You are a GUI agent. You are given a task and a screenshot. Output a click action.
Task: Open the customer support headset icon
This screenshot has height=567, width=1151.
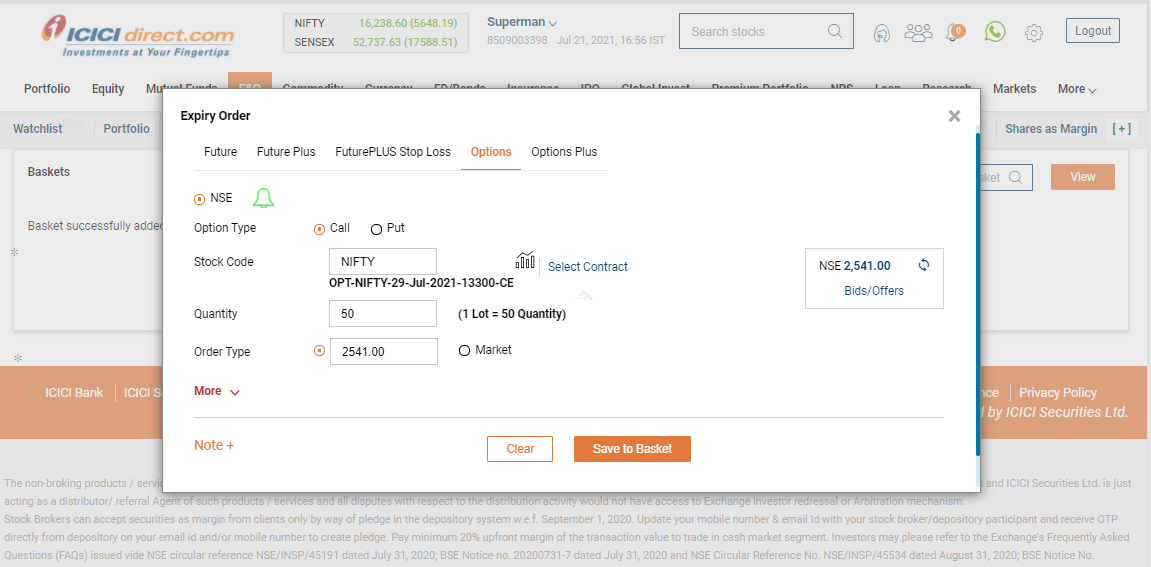point(881,33)
